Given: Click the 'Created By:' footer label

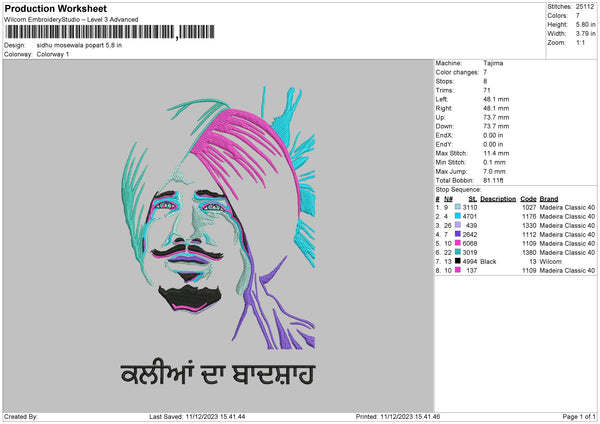Looking at the screenshot, I should 21,416.
